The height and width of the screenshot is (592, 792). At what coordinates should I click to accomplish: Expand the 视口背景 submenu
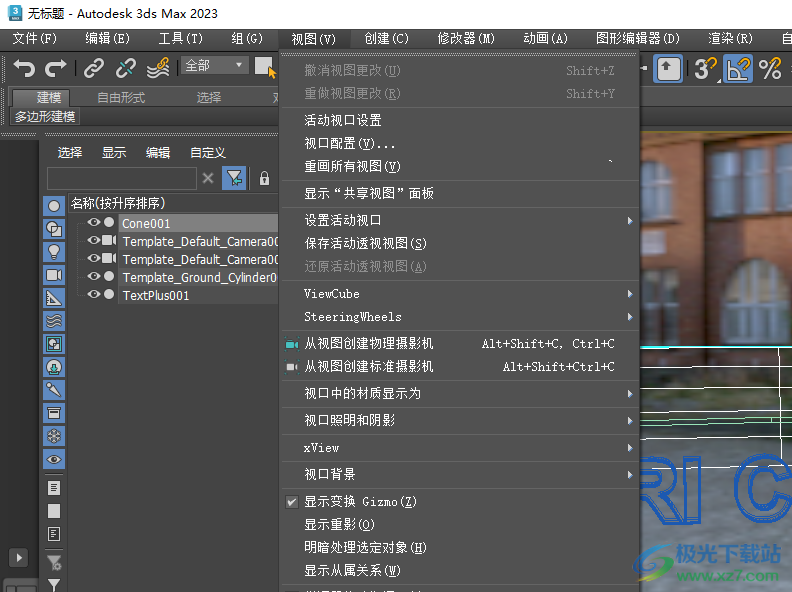pyautogui.click(x=460, y=474)
